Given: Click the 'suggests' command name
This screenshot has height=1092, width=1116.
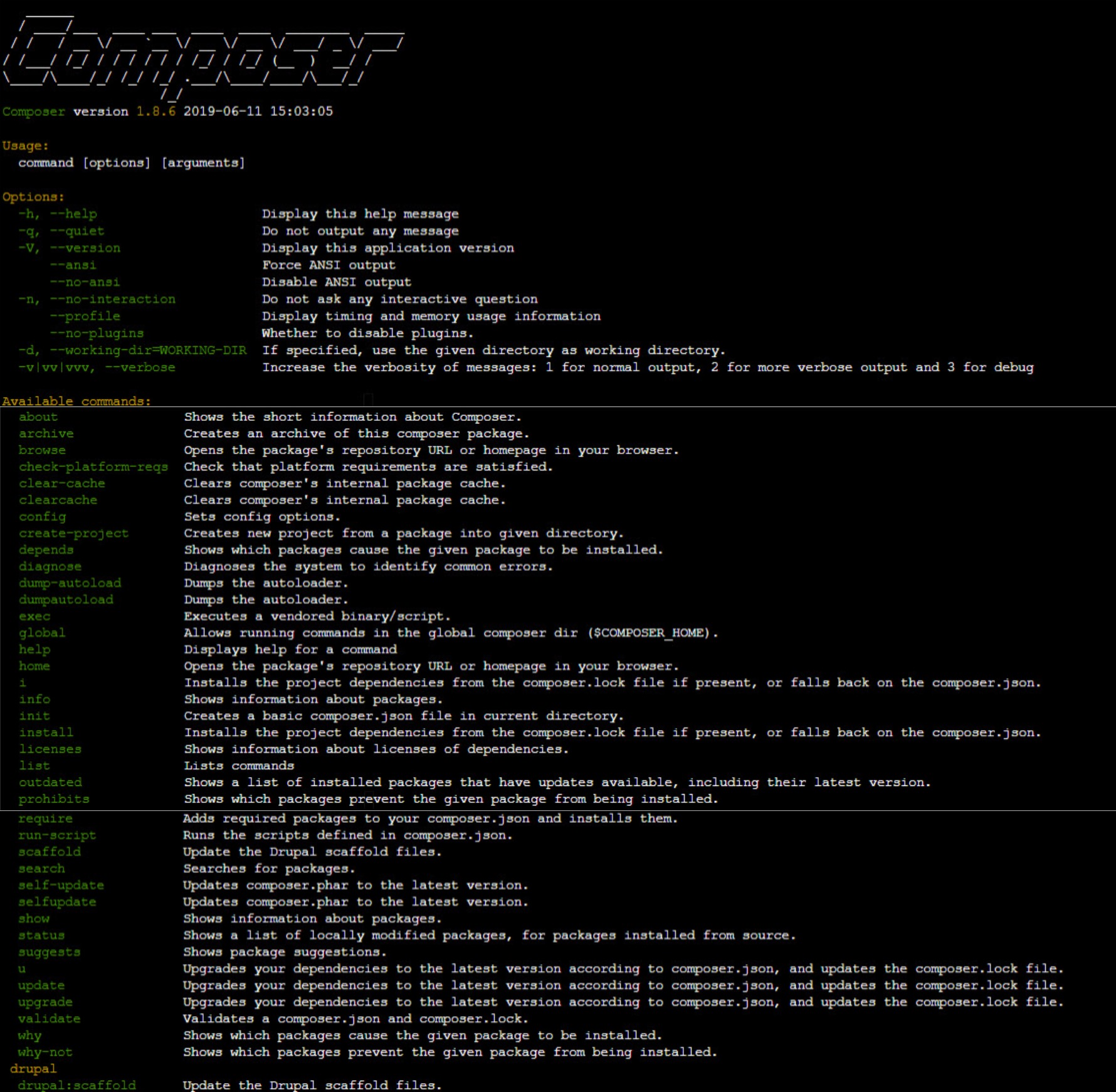Looking at the screenshot, I should click(50, 952).
